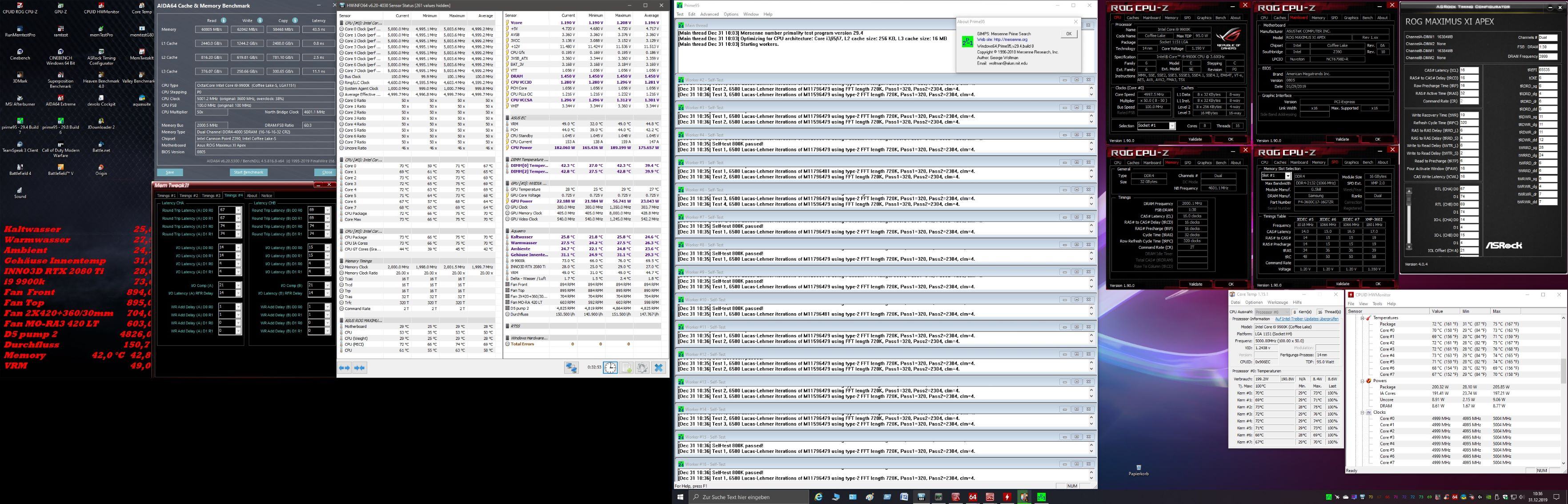Open the GPU-Z desktop shortcut

point(60,7)
